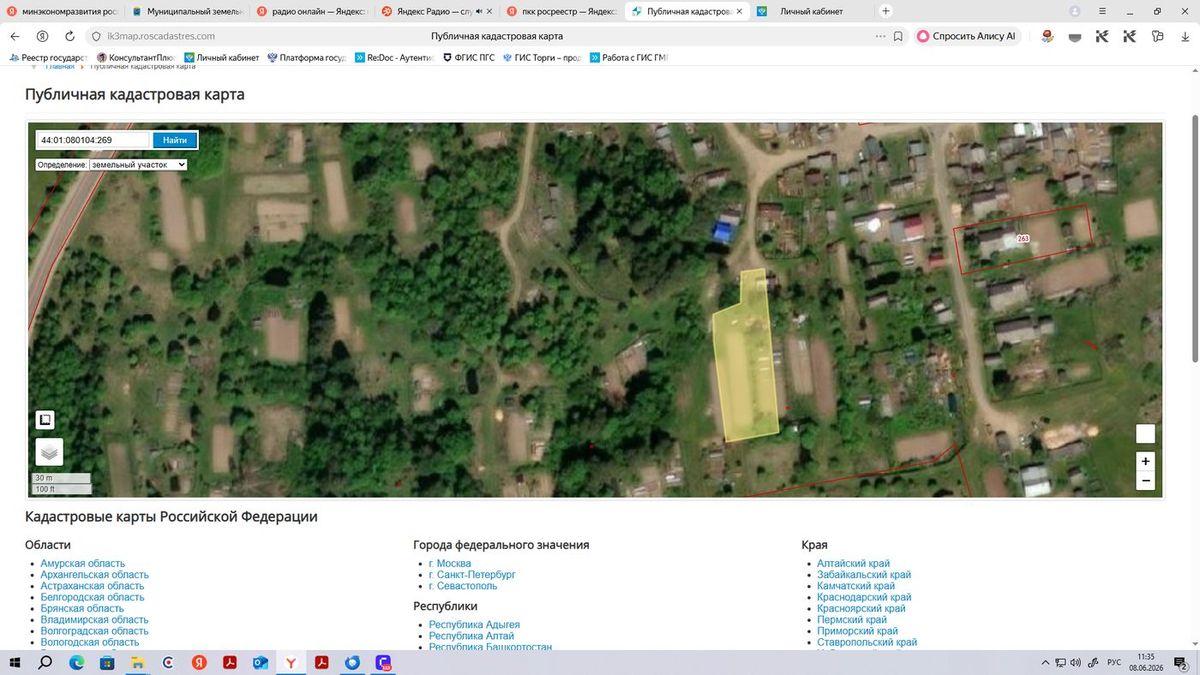Click parcel label 263 on the map
Screen dimensions: 1200x675
(x=1023, y=239)
